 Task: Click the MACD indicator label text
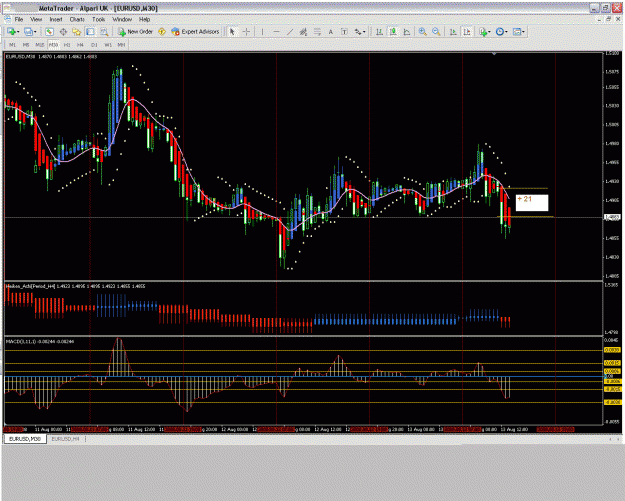coord(39,342)
